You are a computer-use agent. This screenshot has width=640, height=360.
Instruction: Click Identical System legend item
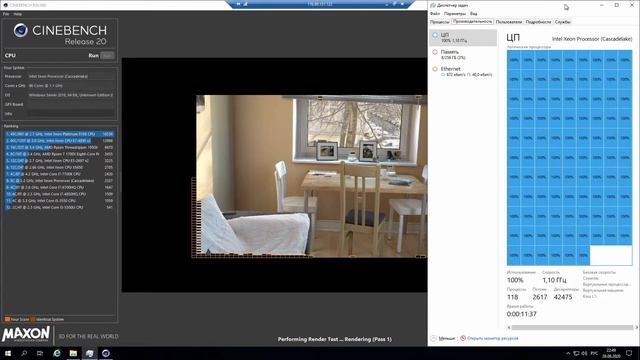47,319
